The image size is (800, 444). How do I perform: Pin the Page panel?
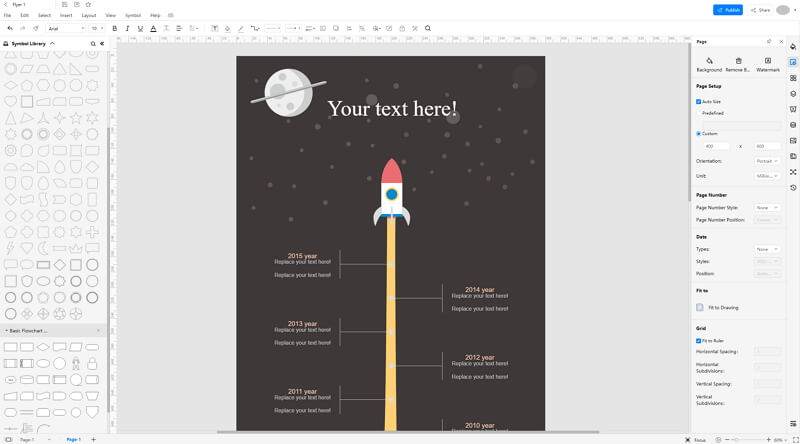(x=769, y=41)
